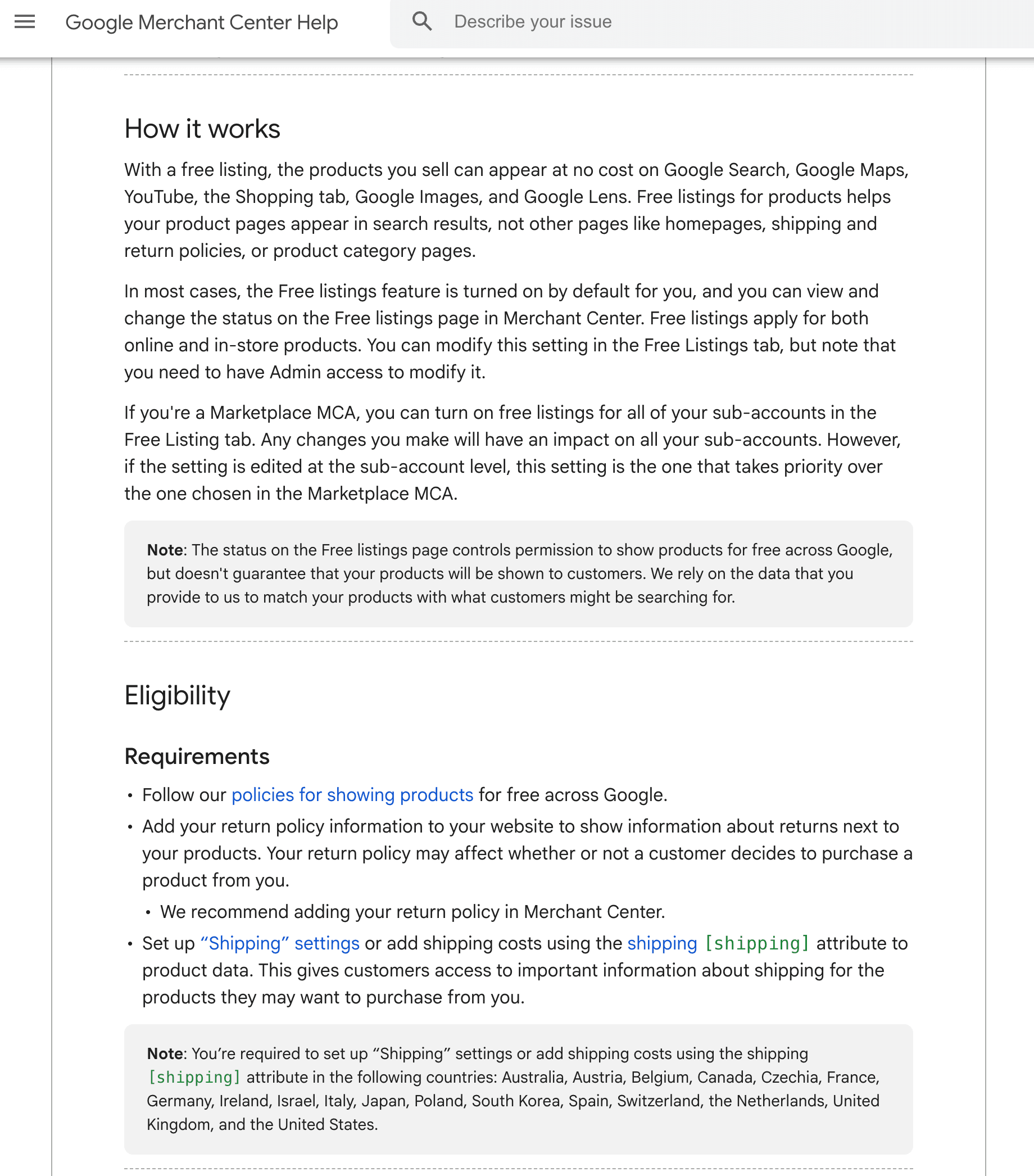Click the shipping countries Note box
Image resolution: width=1034 pixels, height=1176 pixels.
click(518, 1089)
